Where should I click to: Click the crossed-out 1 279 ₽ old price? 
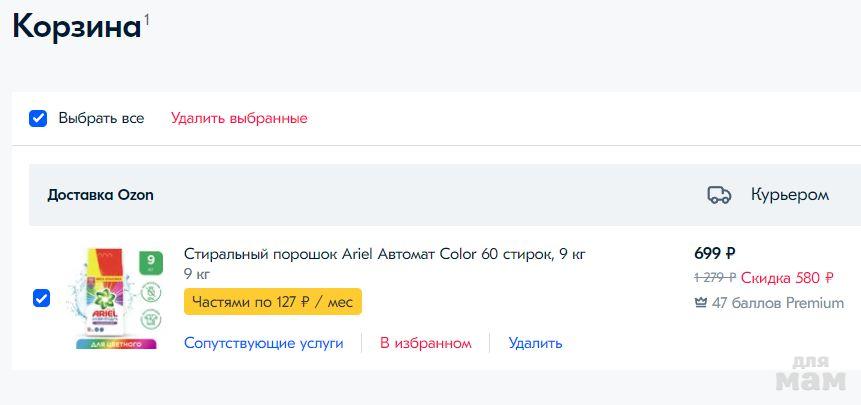[714, 278]
